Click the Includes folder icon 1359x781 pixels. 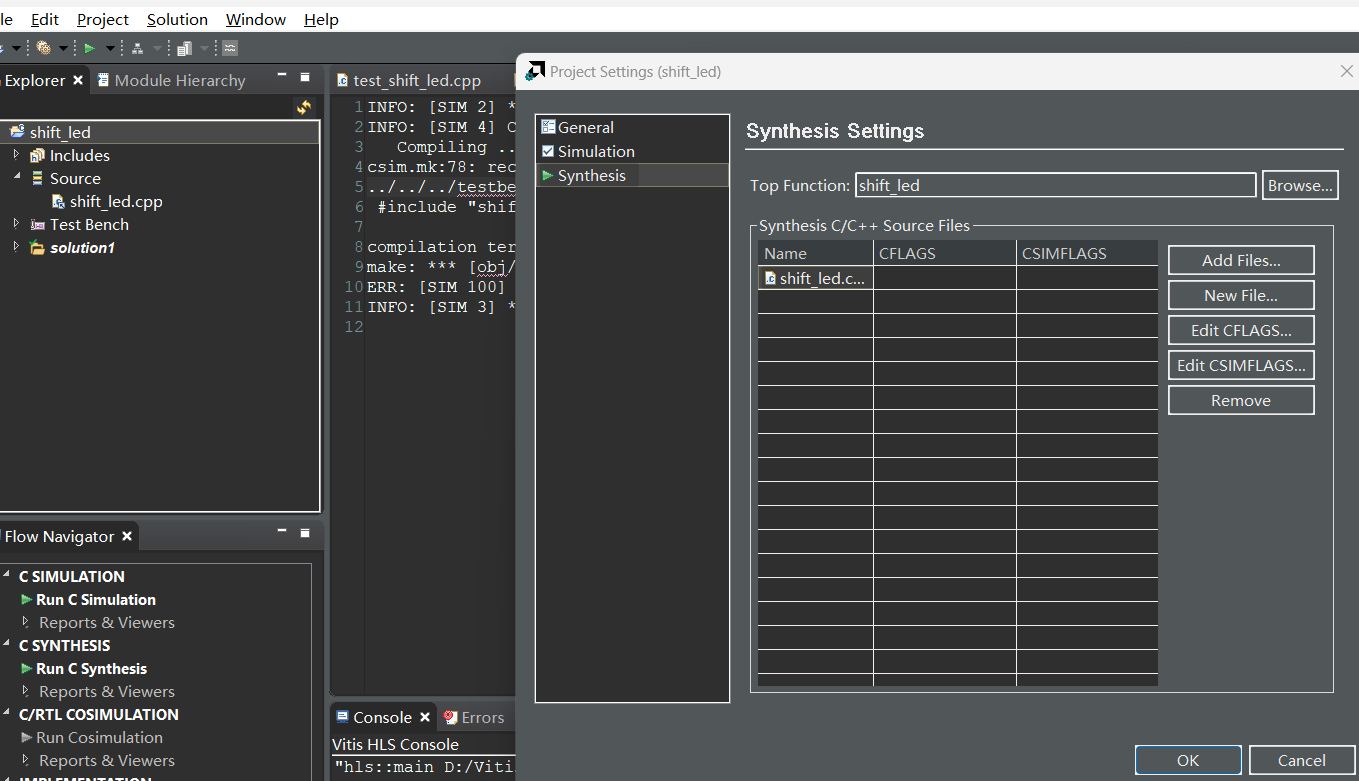(x=37, y=155)
